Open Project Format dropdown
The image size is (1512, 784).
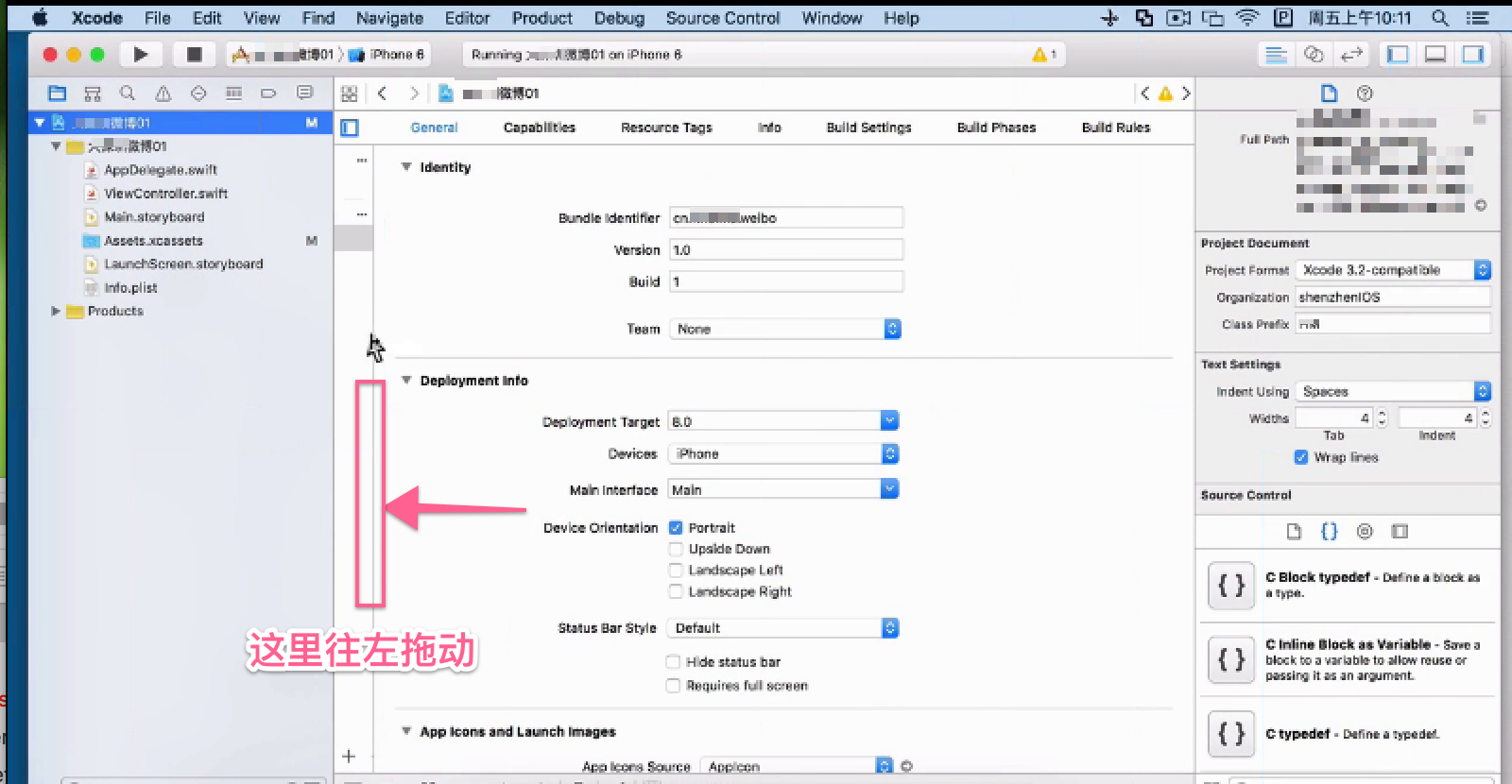[1393, 270]
